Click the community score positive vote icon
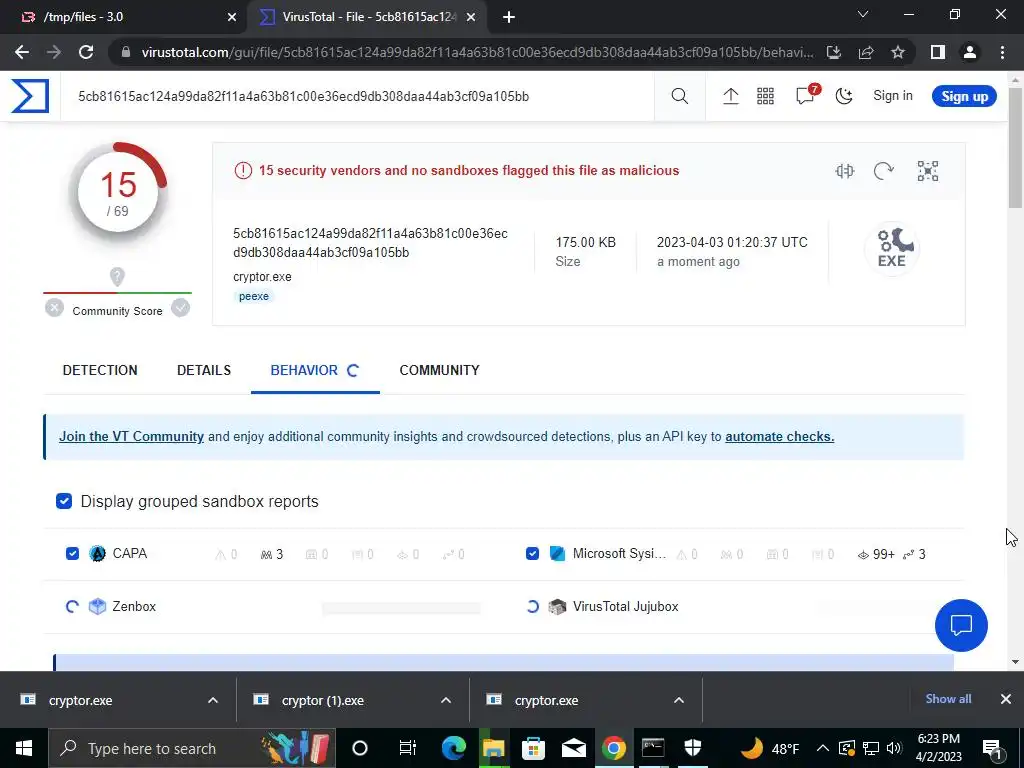This screenshot has height=768, width=1024. [181, 308]
